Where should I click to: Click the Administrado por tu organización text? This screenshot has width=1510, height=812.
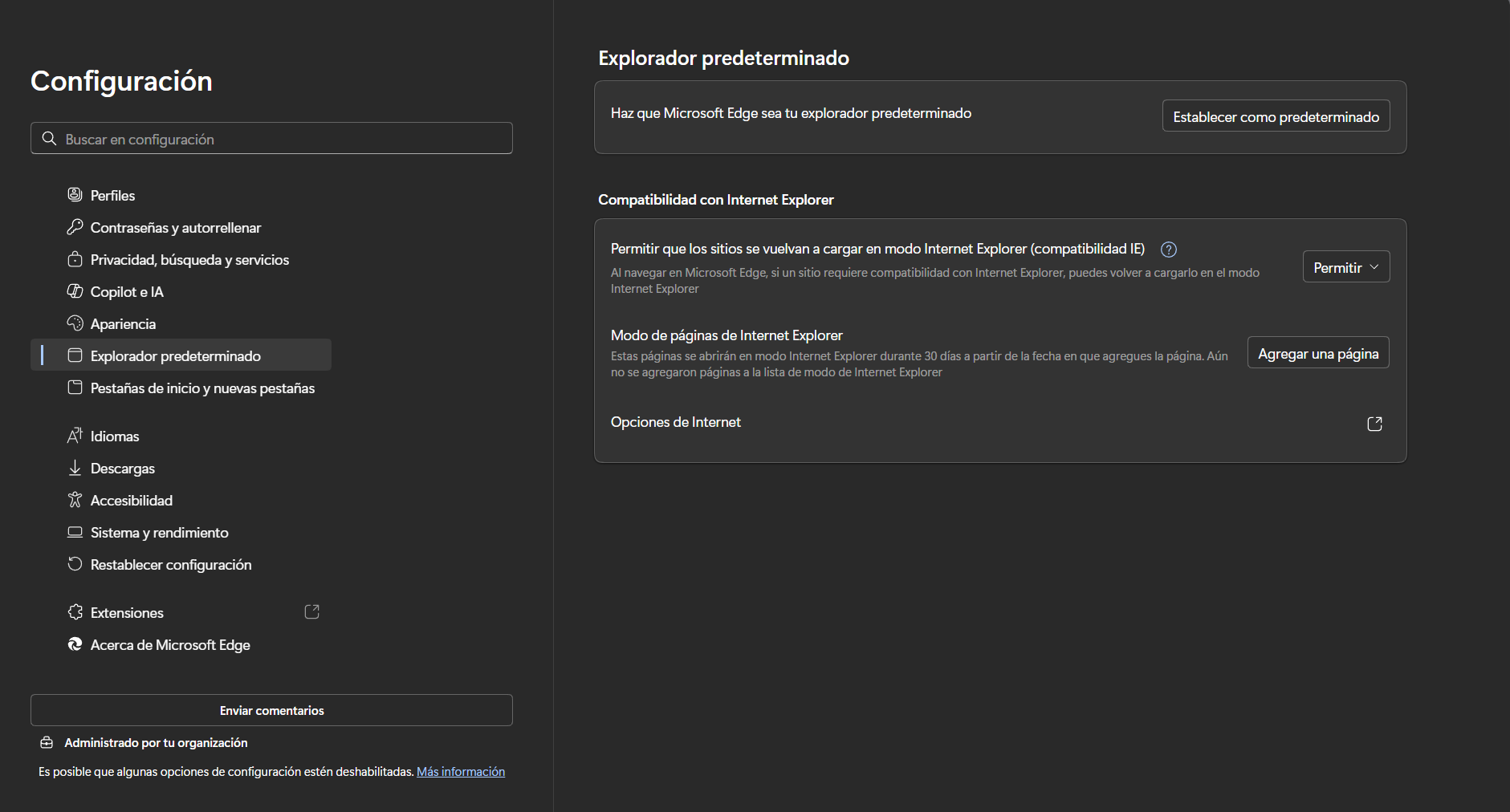click(156, 743)
